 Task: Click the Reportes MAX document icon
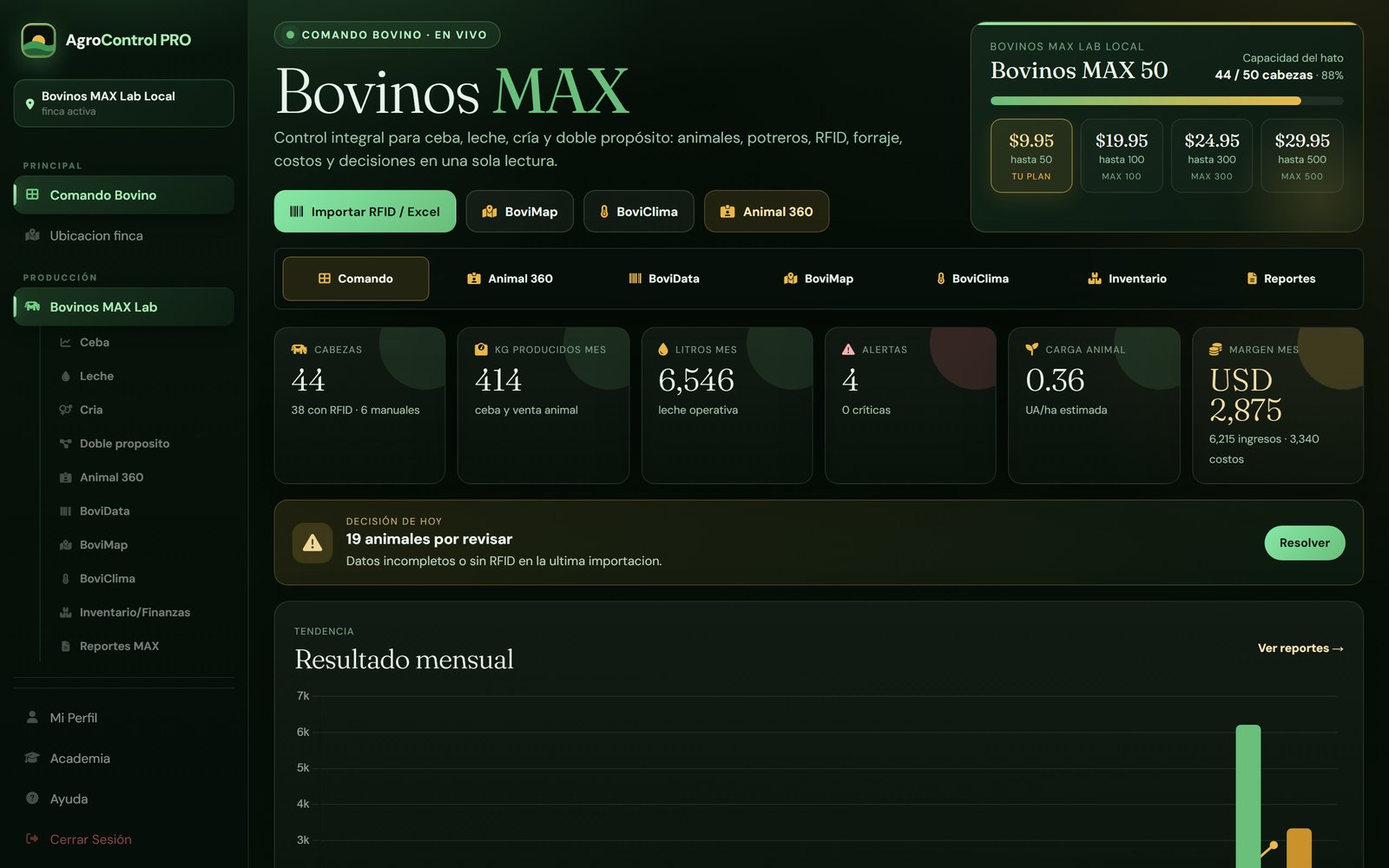65,646
